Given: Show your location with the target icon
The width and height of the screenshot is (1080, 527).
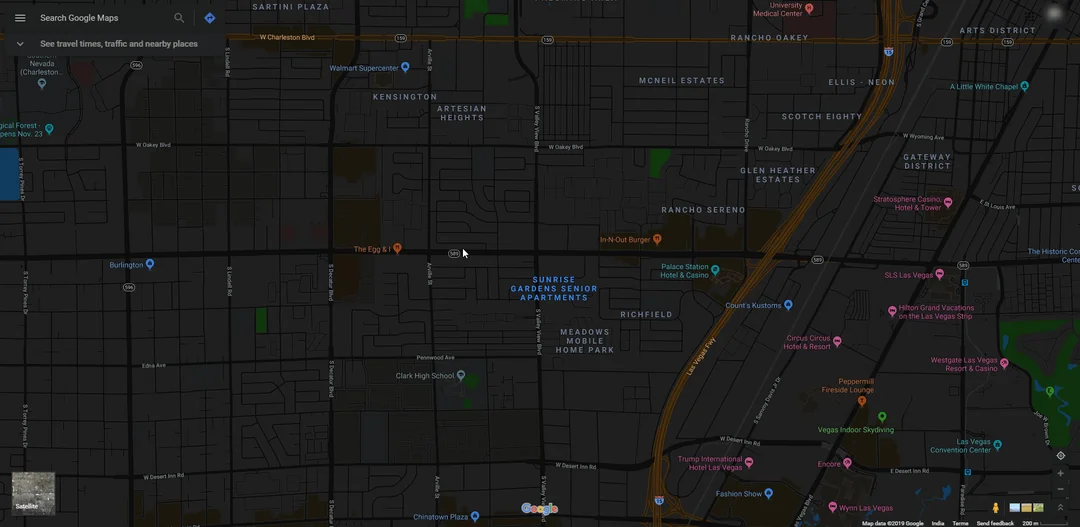Looking at the screenshot, I should pos(1061,455).
